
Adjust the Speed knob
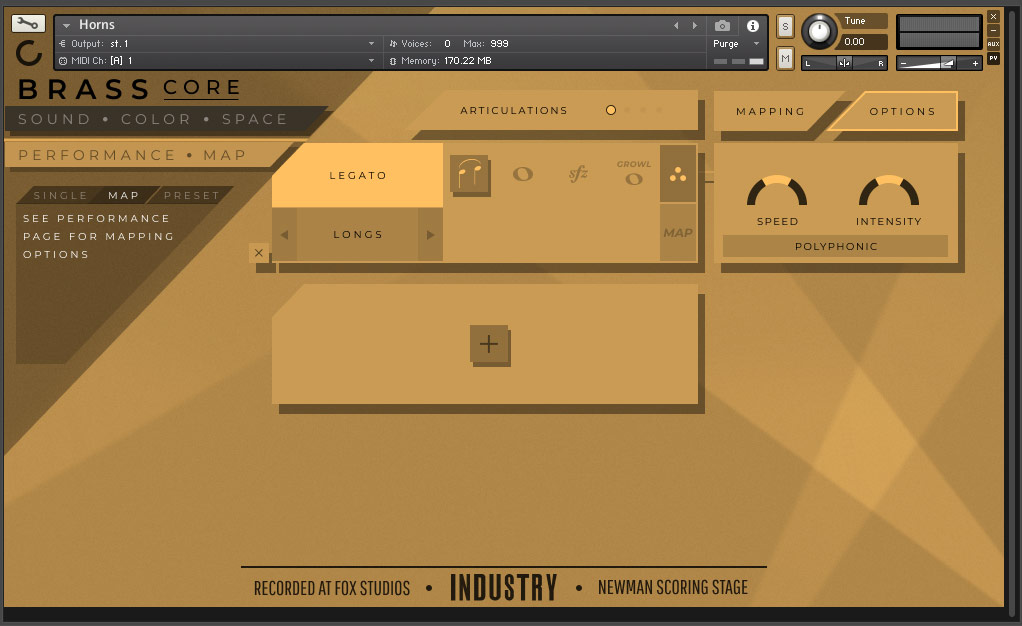[777, 193]
